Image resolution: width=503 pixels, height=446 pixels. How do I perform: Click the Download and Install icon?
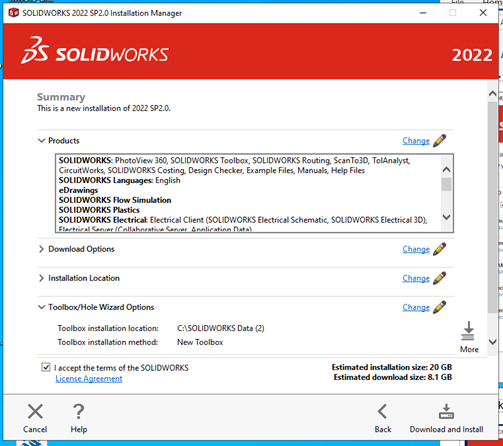click(x=446, y=412)
